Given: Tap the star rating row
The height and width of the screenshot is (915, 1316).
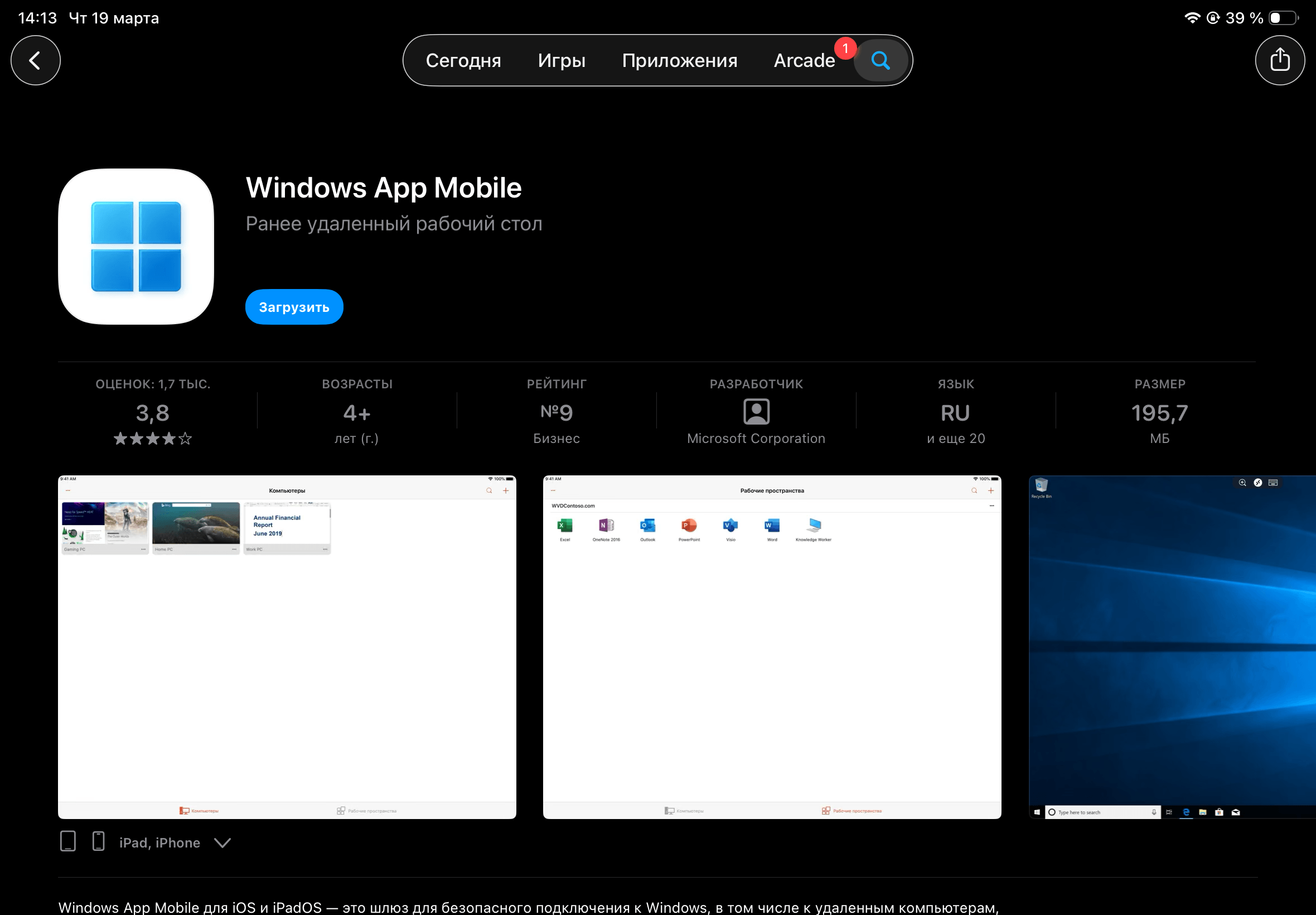Looking at the screenshot, I should pos(152,439).
